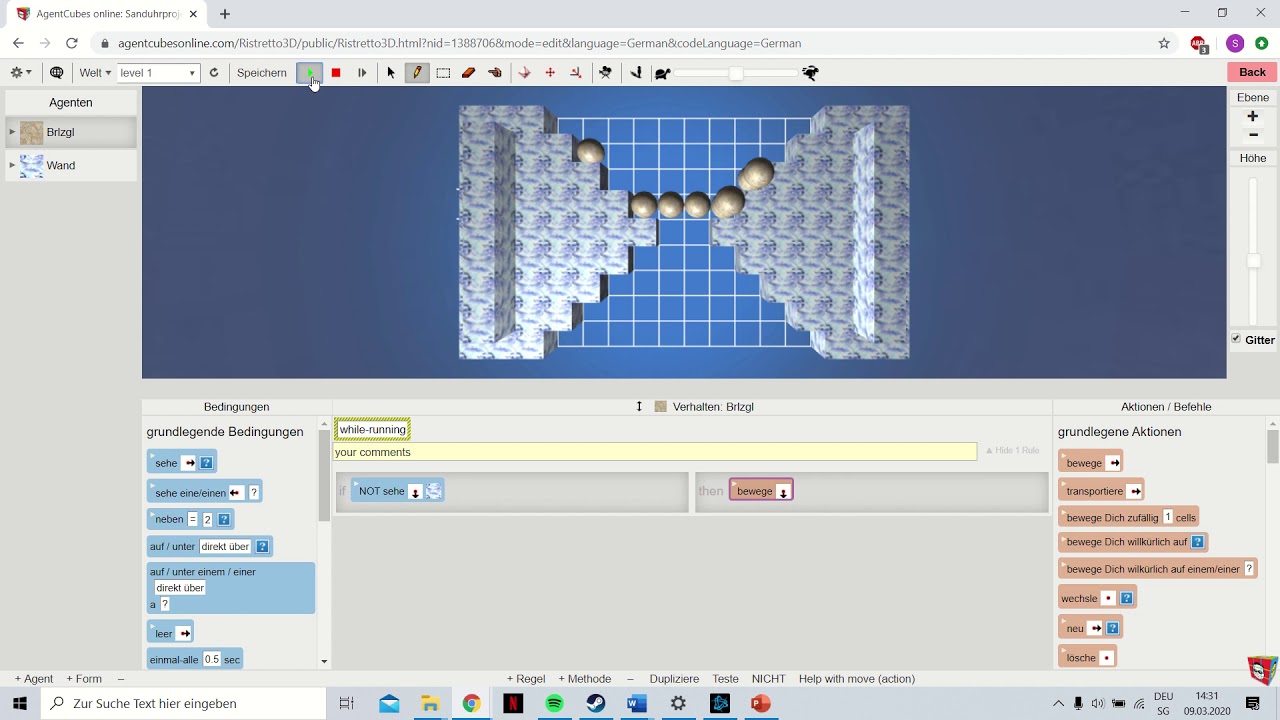The height and width of the screenshot is (720, 1280).
Task: Select the eraser tool
Action: tap(468, 72)
